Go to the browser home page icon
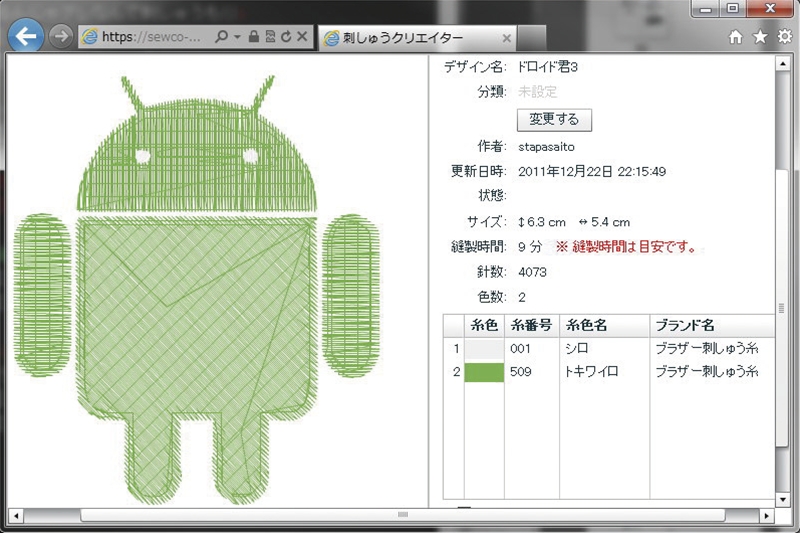Screen dimensions: 800x533 [x=735, y=37]
